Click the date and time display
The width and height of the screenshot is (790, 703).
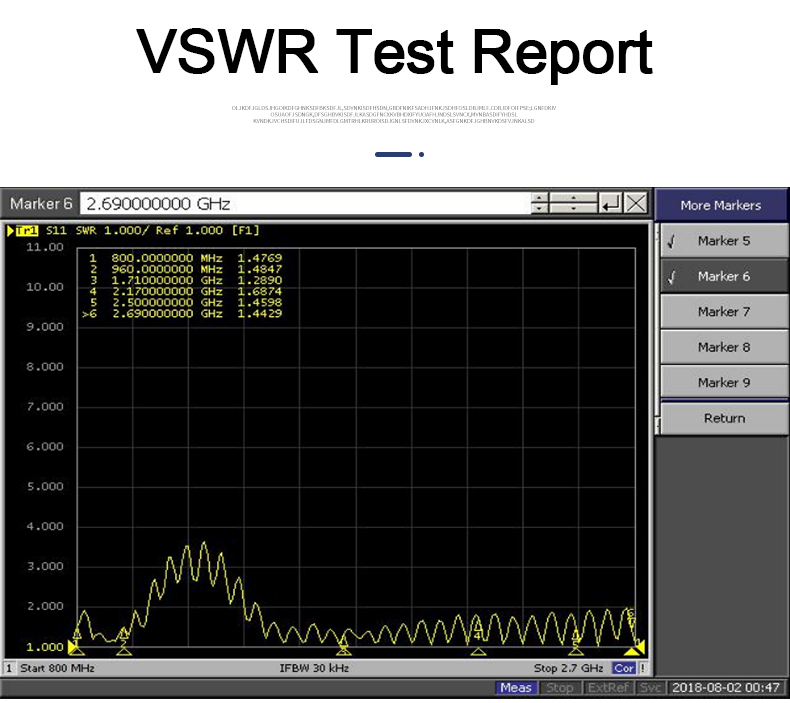(x=726, y=688)
